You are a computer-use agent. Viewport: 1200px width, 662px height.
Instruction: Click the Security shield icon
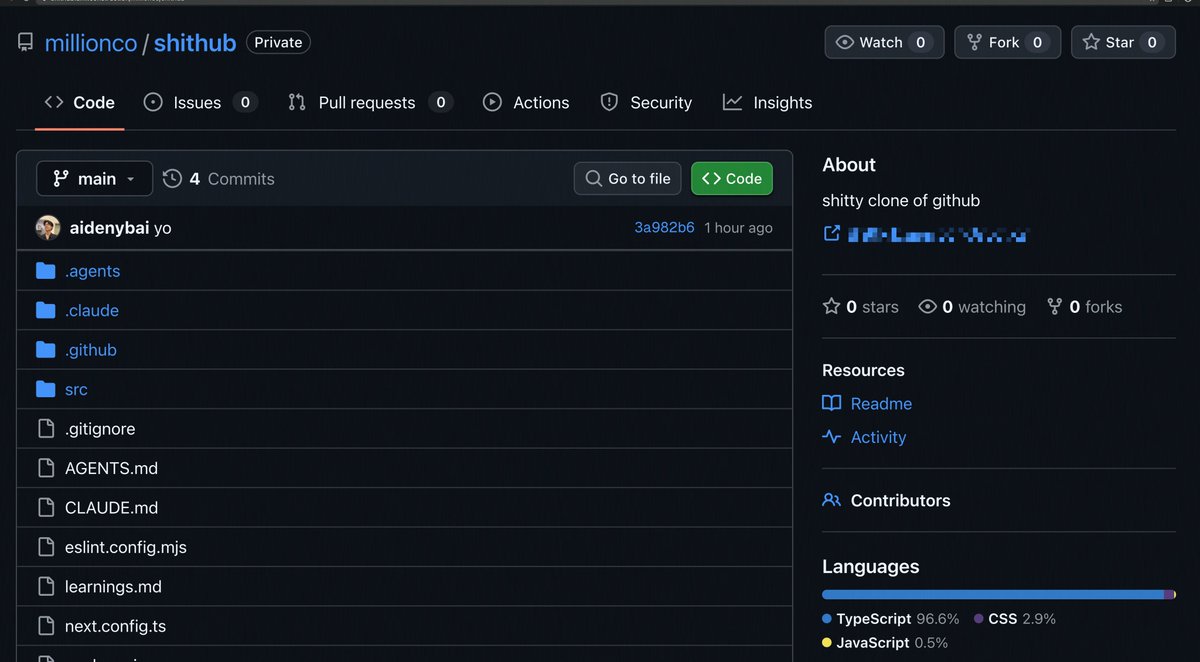609,102
